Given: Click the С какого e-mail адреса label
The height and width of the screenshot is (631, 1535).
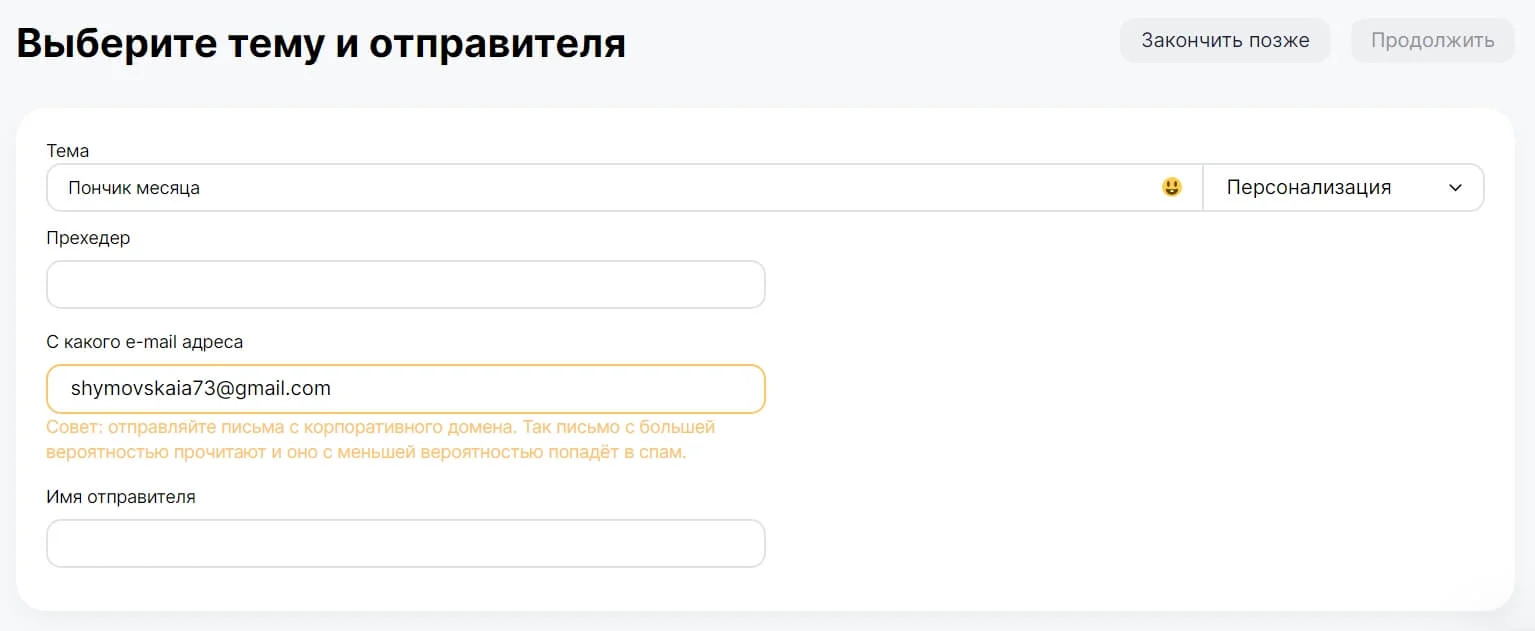Looking at the screenshot, I should point(145,342).
